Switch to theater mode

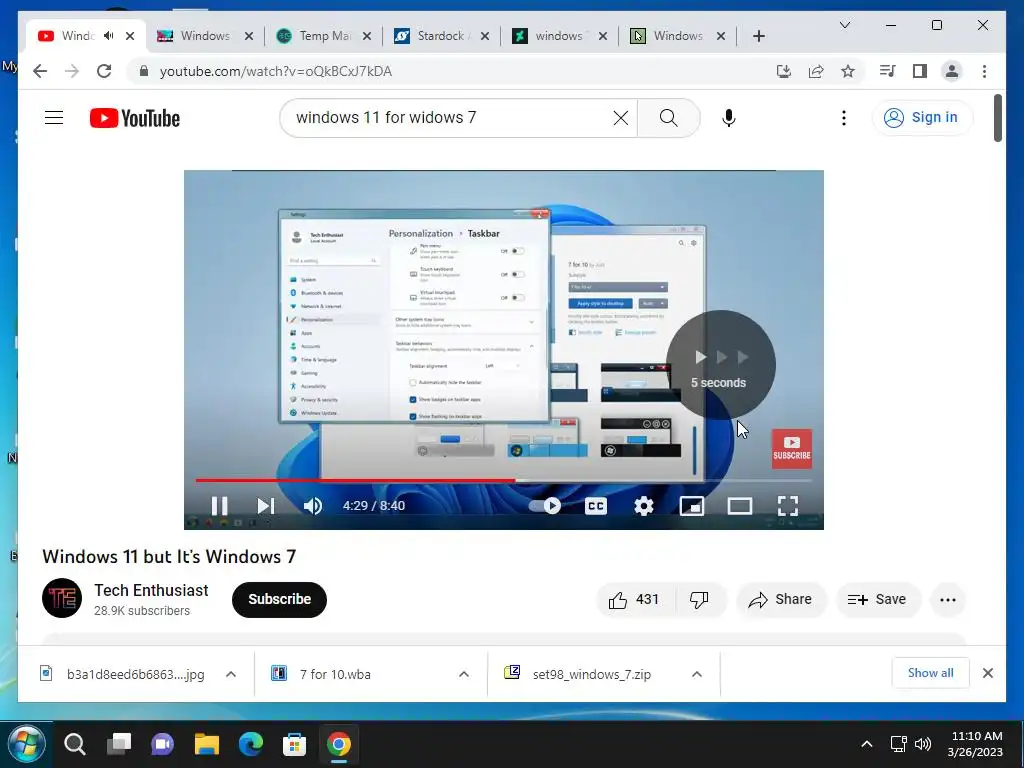(740, 505)
